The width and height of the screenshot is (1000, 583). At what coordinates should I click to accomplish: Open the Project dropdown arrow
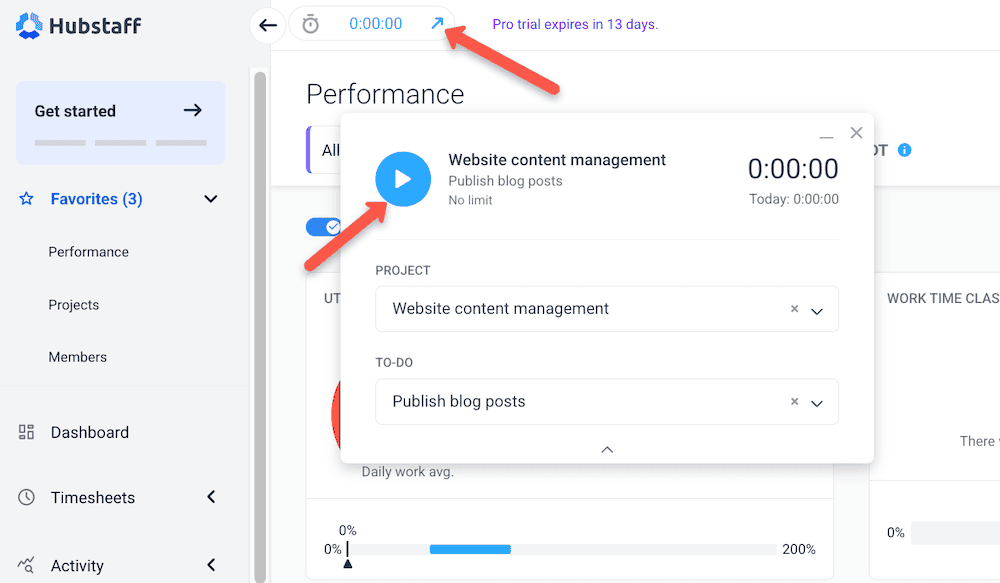pos(817,311)
